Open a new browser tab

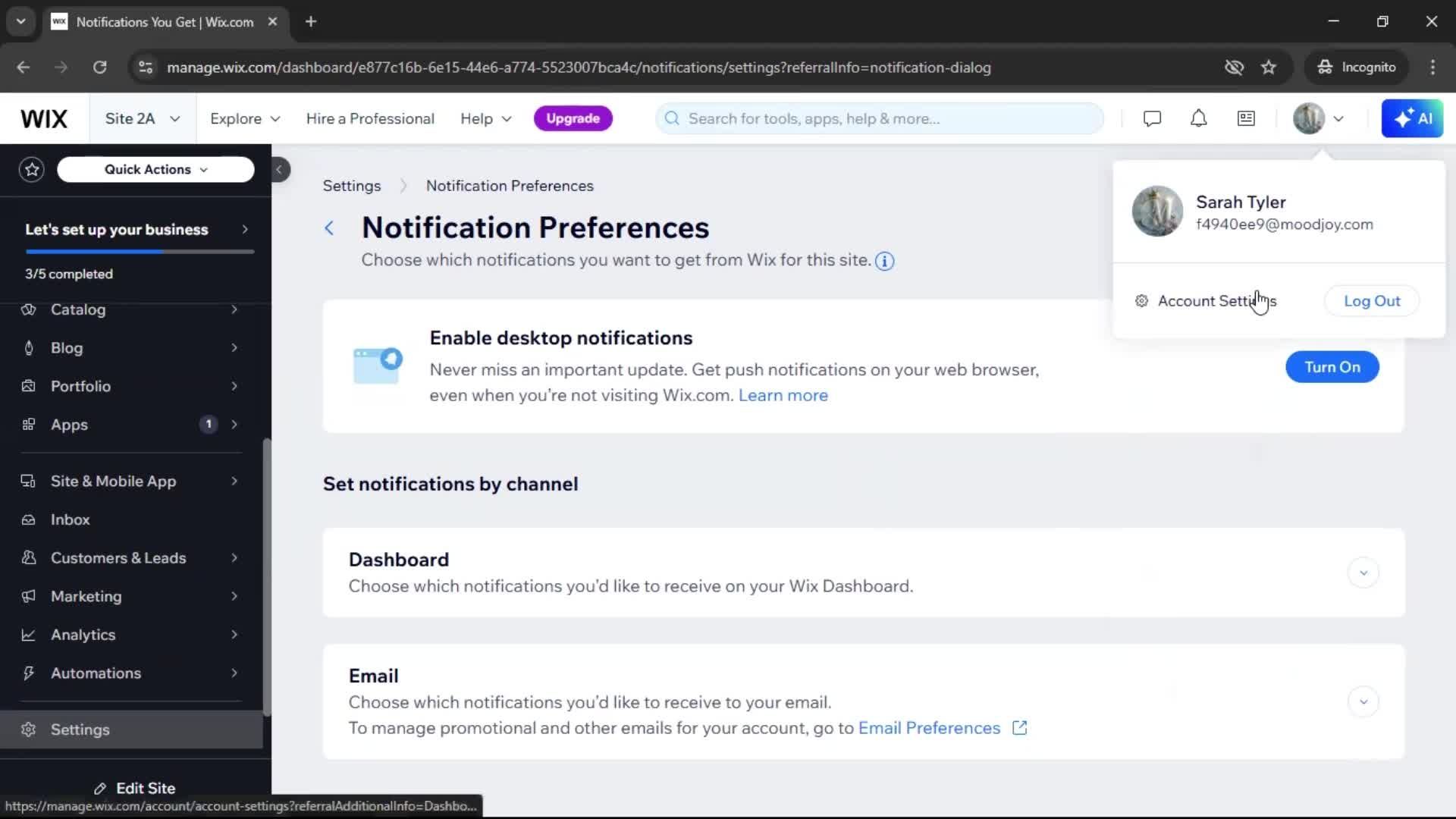pyautogui.click(x=311, y=22)
